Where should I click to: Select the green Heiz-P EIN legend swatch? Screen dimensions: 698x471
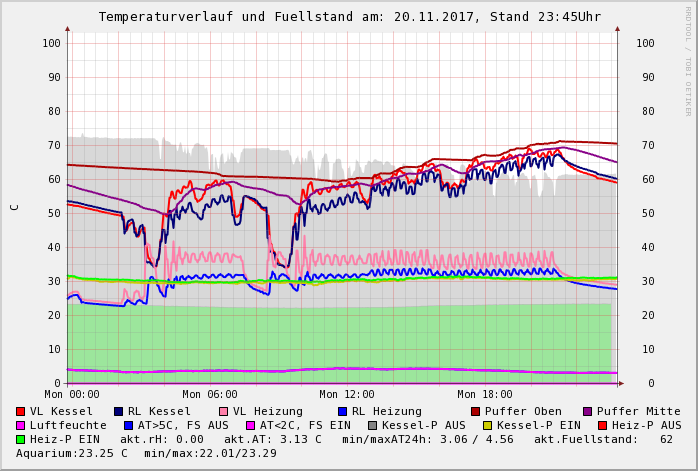click(x=21, y=439)
